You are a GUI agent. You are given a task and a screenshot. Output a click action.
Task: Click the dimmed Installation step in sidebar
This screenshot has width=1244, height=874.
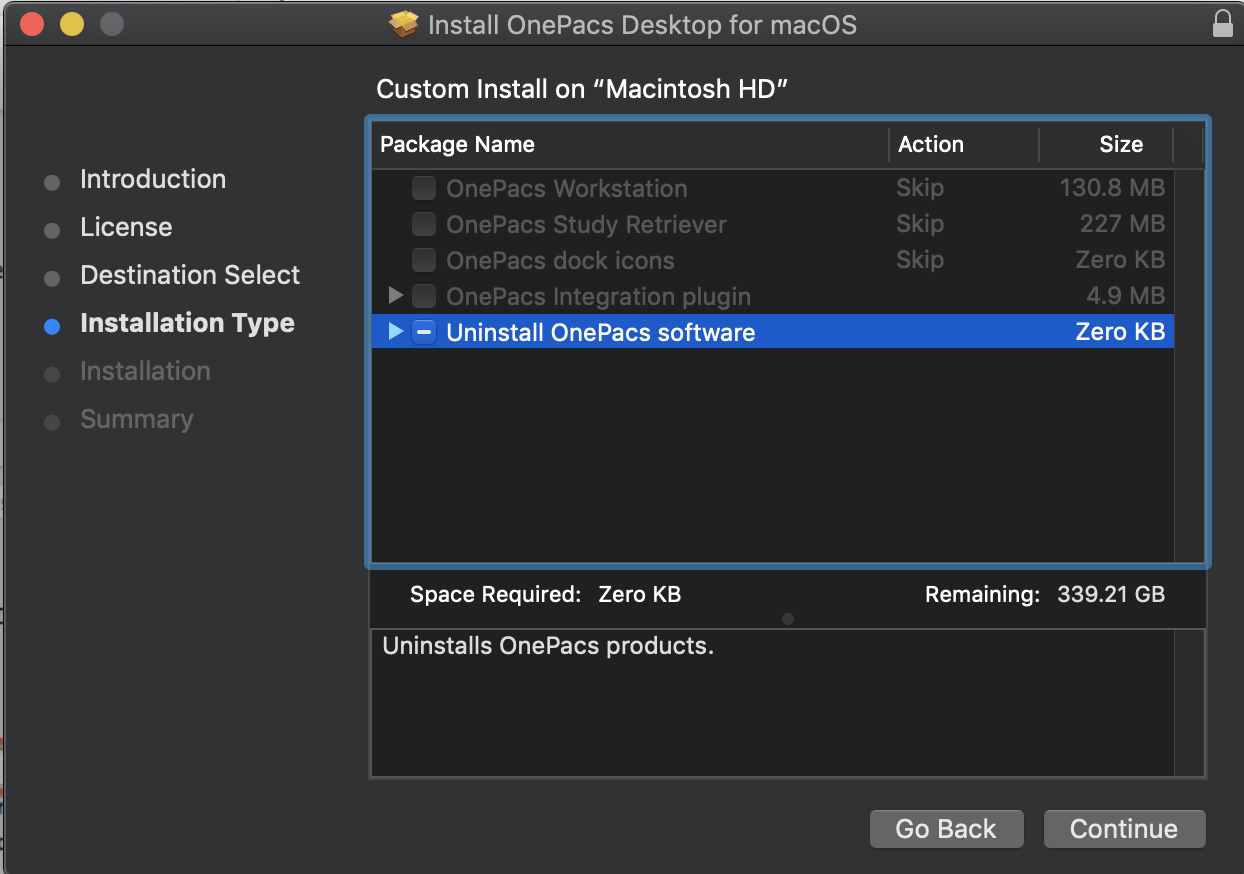click(x=145, y=371)
